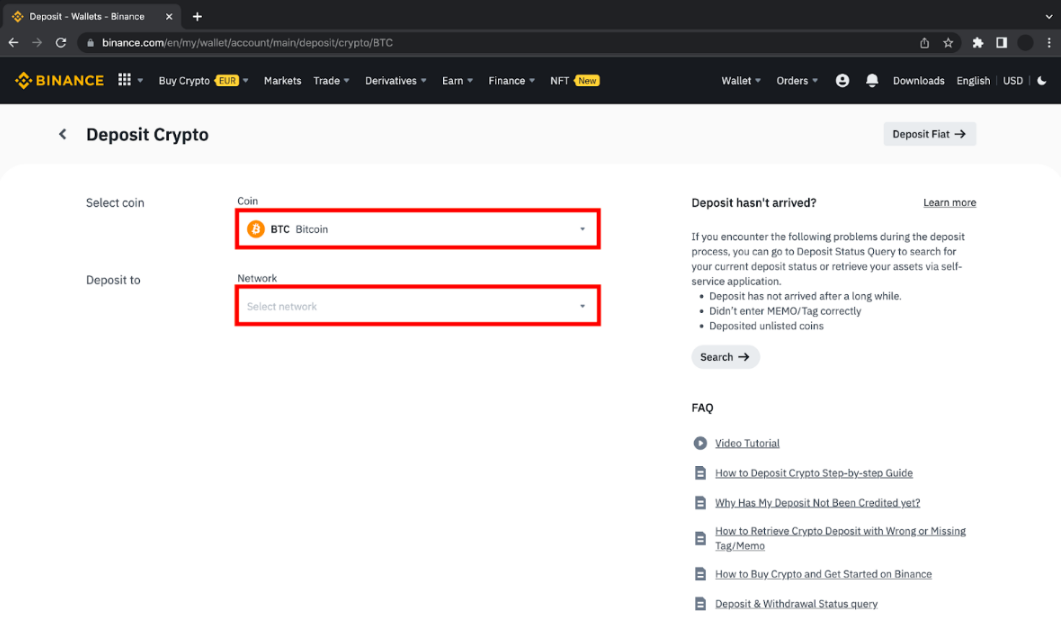Click the Video Tutorial play icon

point(700,443)
